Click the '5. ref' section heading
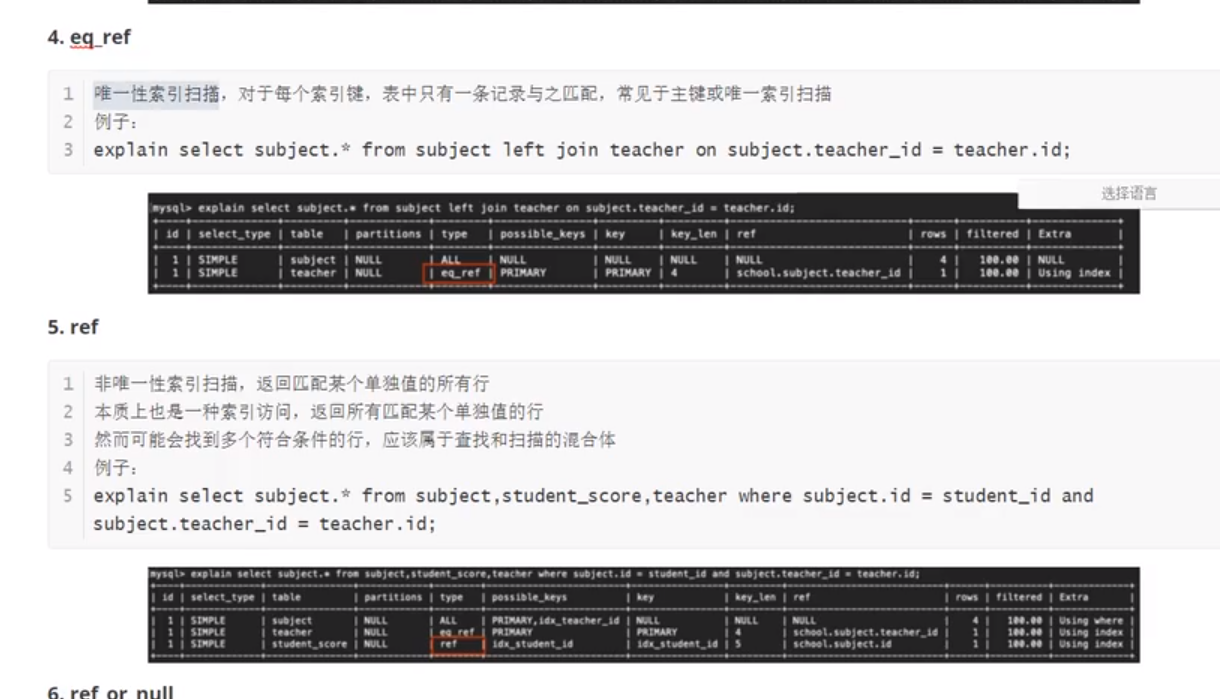This screenshot has width=1220, height=699. click(73, 327)
